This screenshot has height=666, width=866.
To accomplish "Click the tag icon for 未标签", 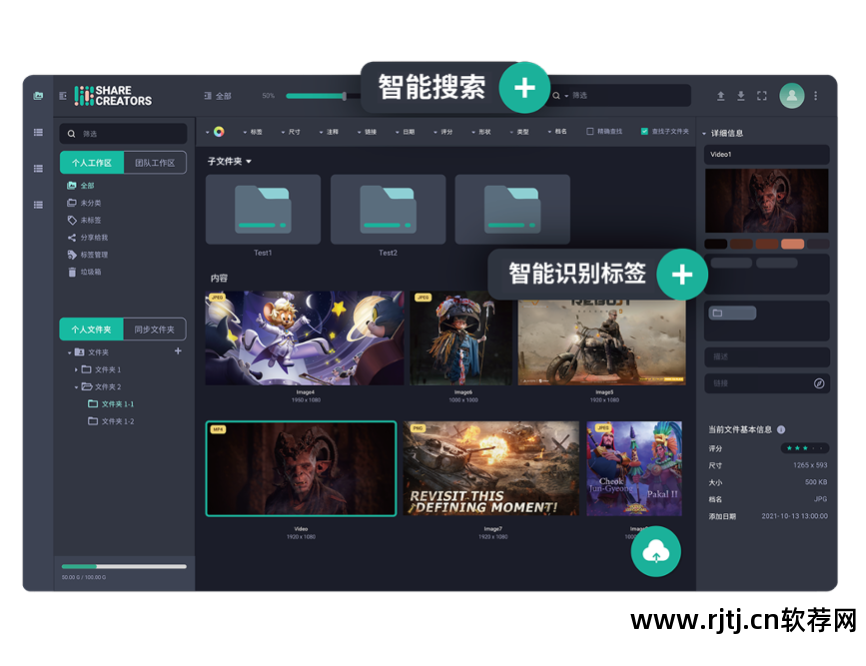I will click(x=72, y=220).
